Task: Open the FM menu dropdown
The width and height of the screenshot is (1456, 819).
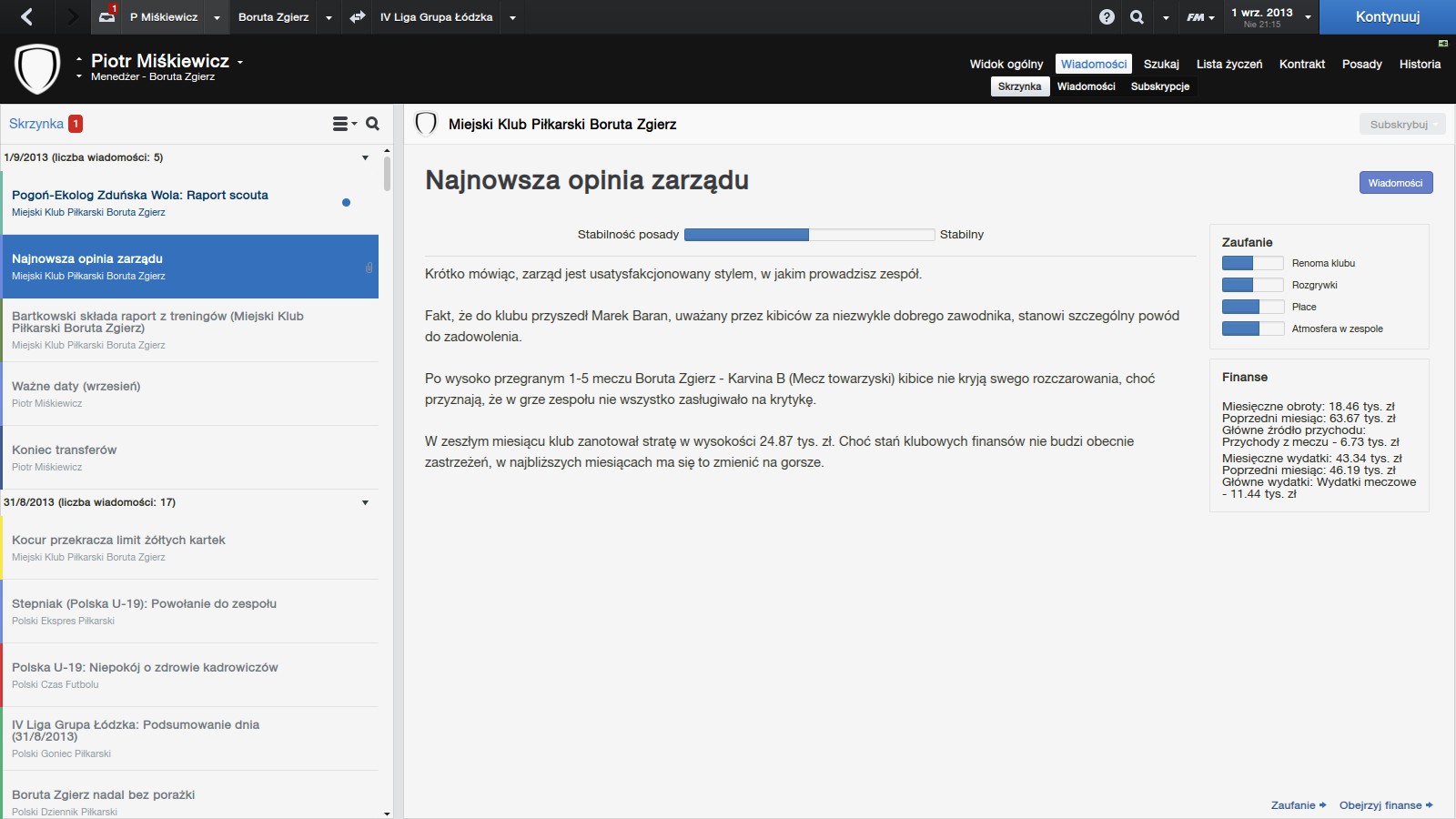Action: click(1200, 16)
